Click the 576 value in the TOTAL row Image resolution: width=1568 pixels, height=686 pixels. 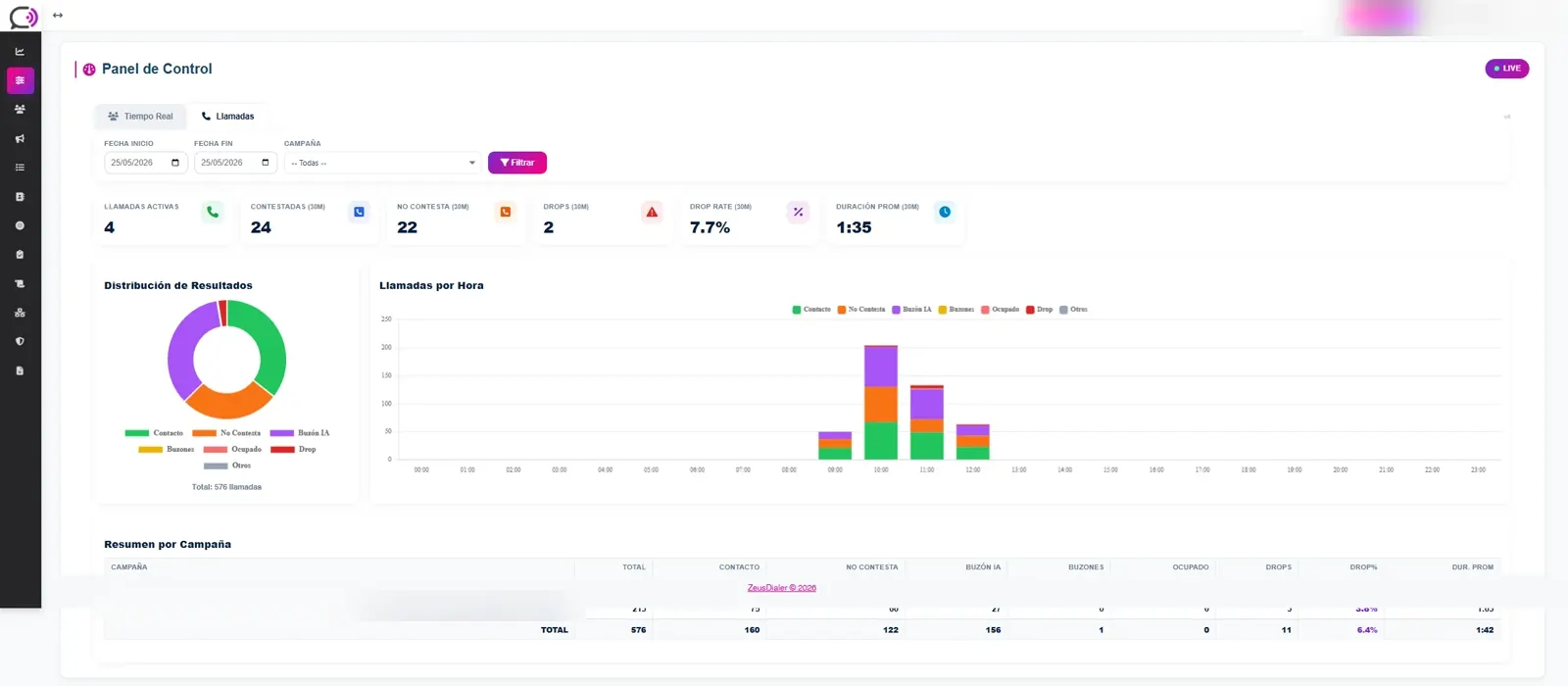click(638, 630)
